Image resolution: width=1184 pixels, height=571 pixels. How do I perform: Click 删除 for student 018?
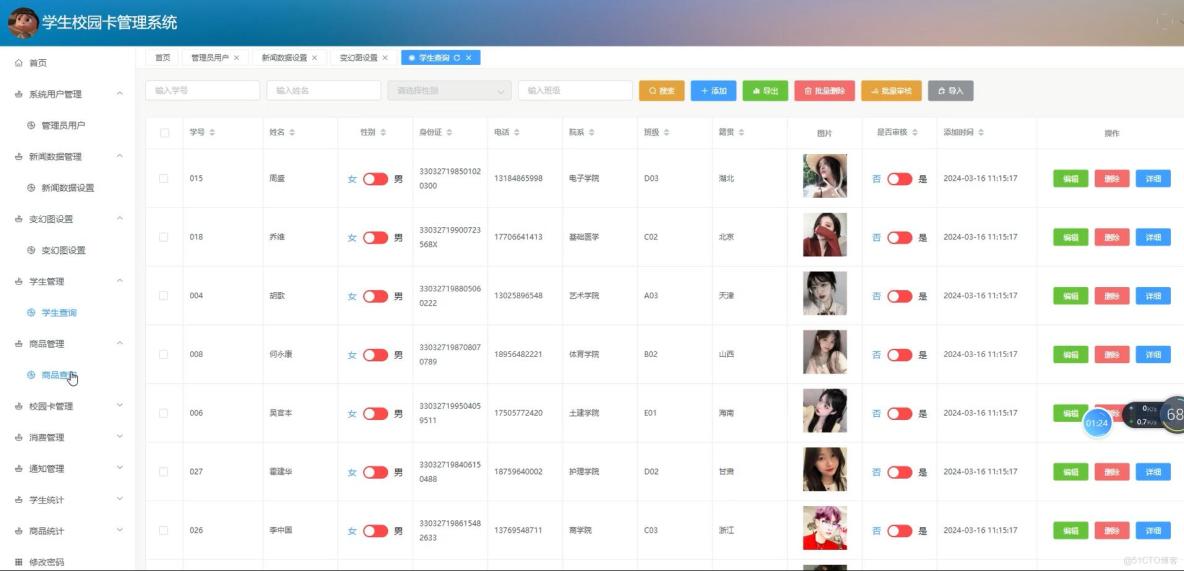pos(1112,237)
